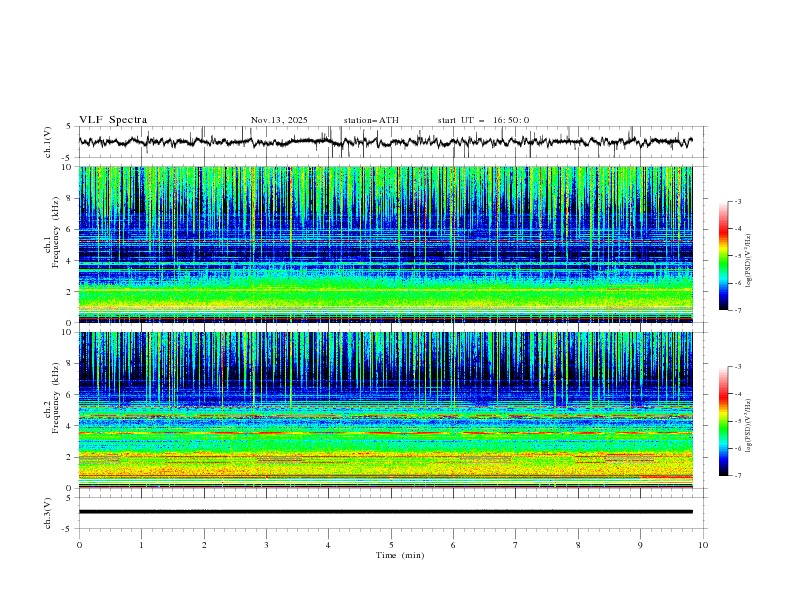Screen dimensions: 792x612
Task: Click the "ch.1(V)" waveform axis label
Action: (48, 142)
